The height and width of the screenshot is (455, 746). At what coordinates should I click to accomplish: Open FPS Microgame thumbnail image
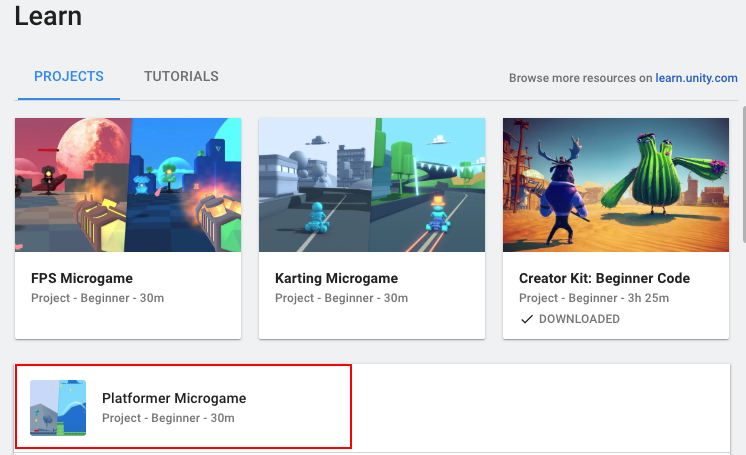pyautogui.click(x=128, y=185)
